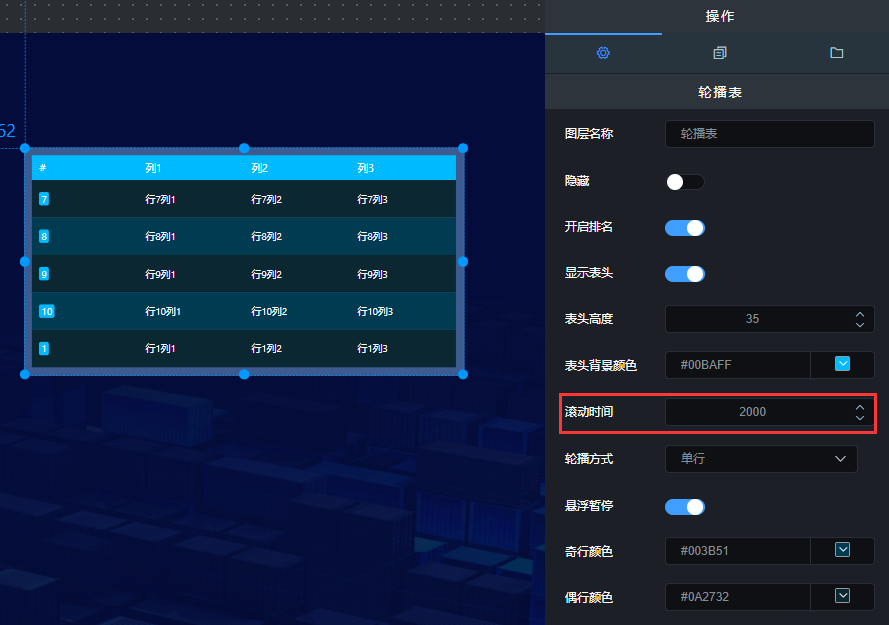Click the 图层名称 input field
889x625 pixels.
point(769,134)
